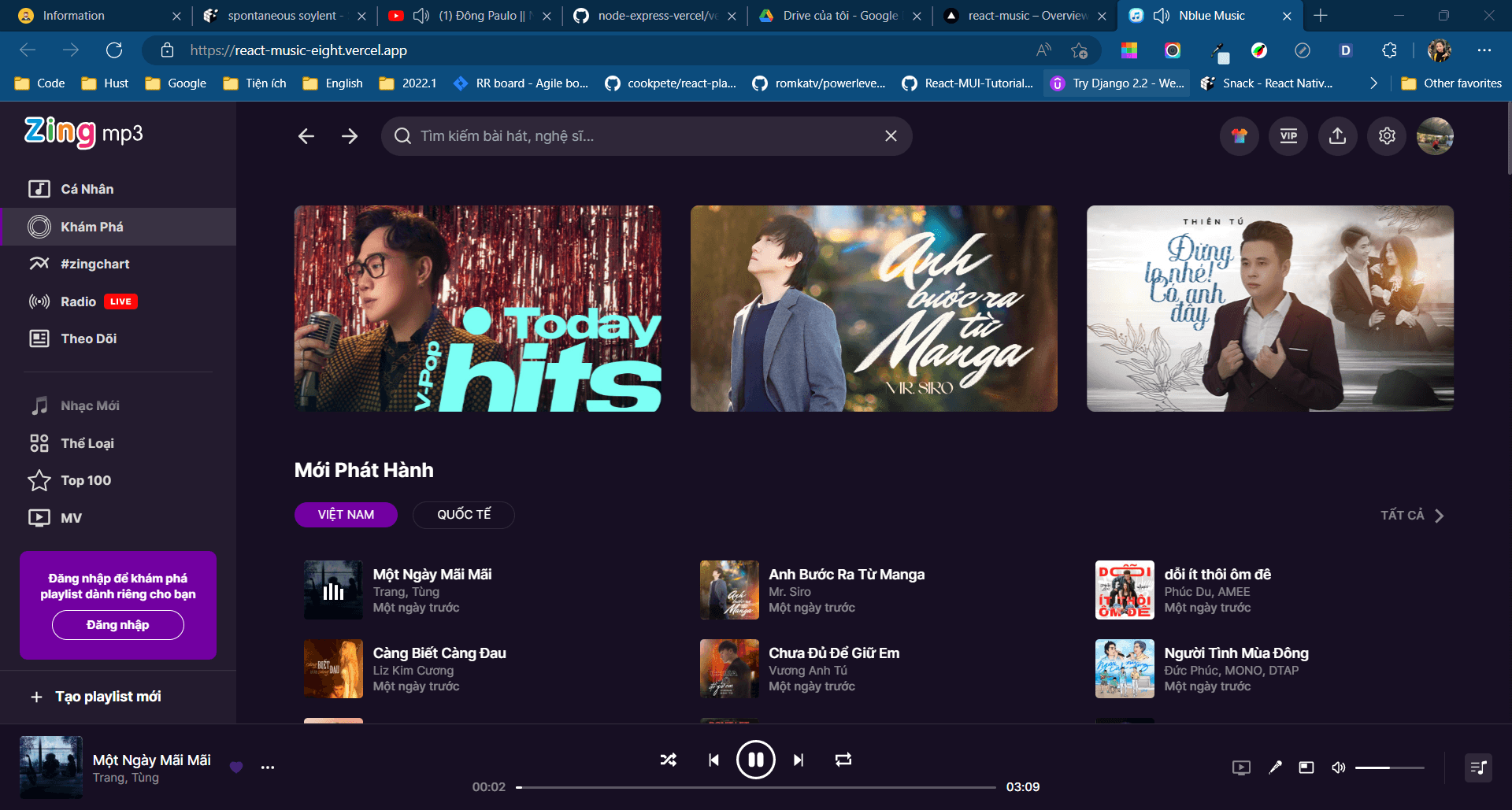This screenshot has width=1512, height=810.
Task: Toggle repeat mode
Action: click(843, 760)
